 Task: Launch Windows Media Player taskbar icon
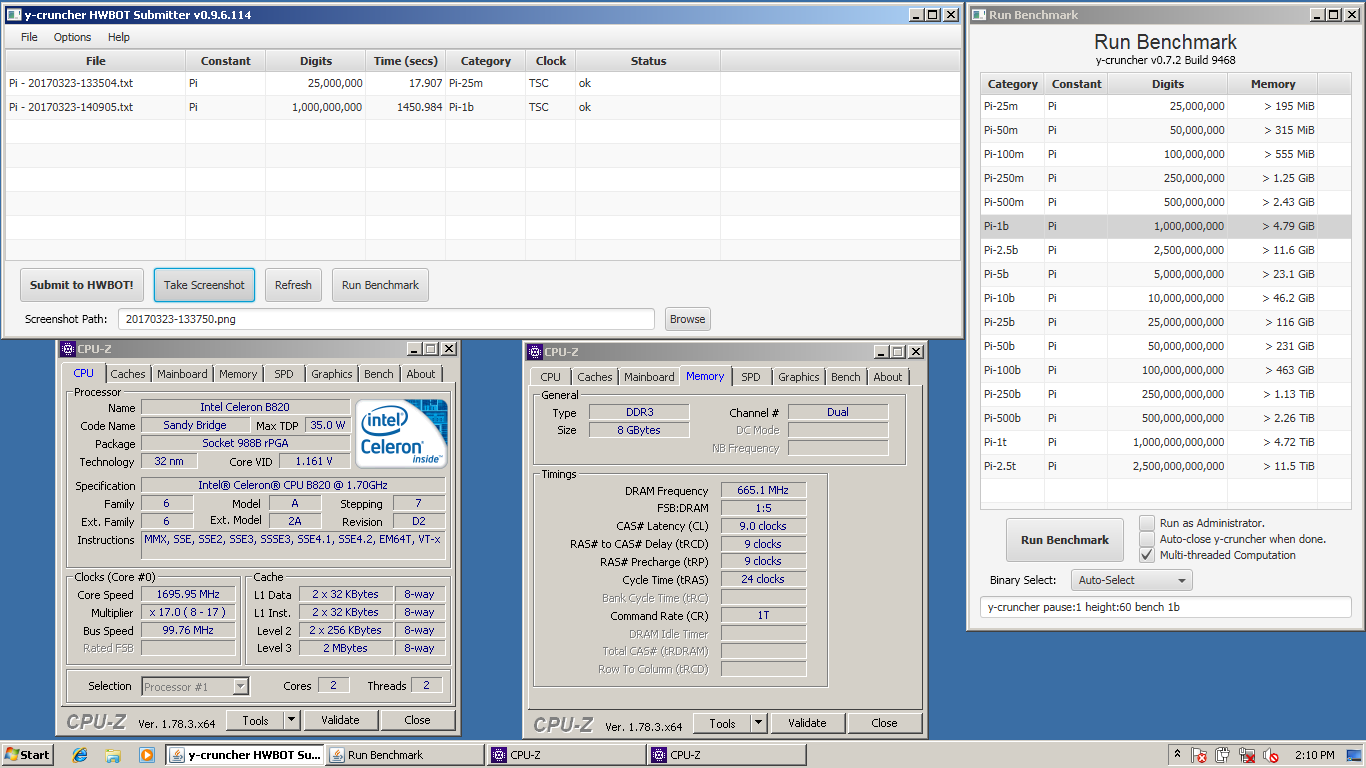pyautogui.click(x=147, y=755)
